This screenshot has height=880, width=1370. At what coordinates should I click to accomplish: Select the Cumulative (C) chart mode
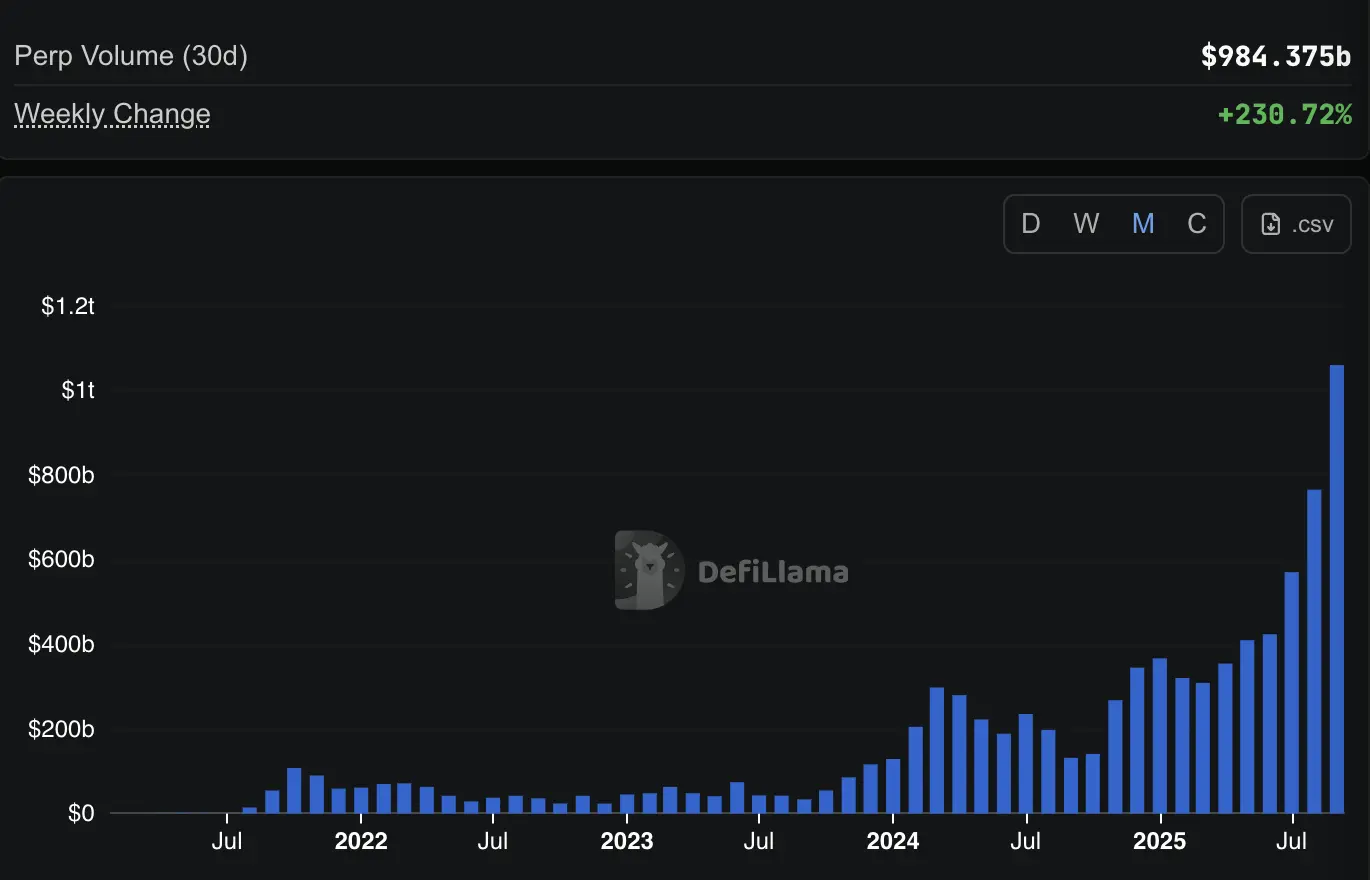pyautogui.click(x=1196, y=224)
